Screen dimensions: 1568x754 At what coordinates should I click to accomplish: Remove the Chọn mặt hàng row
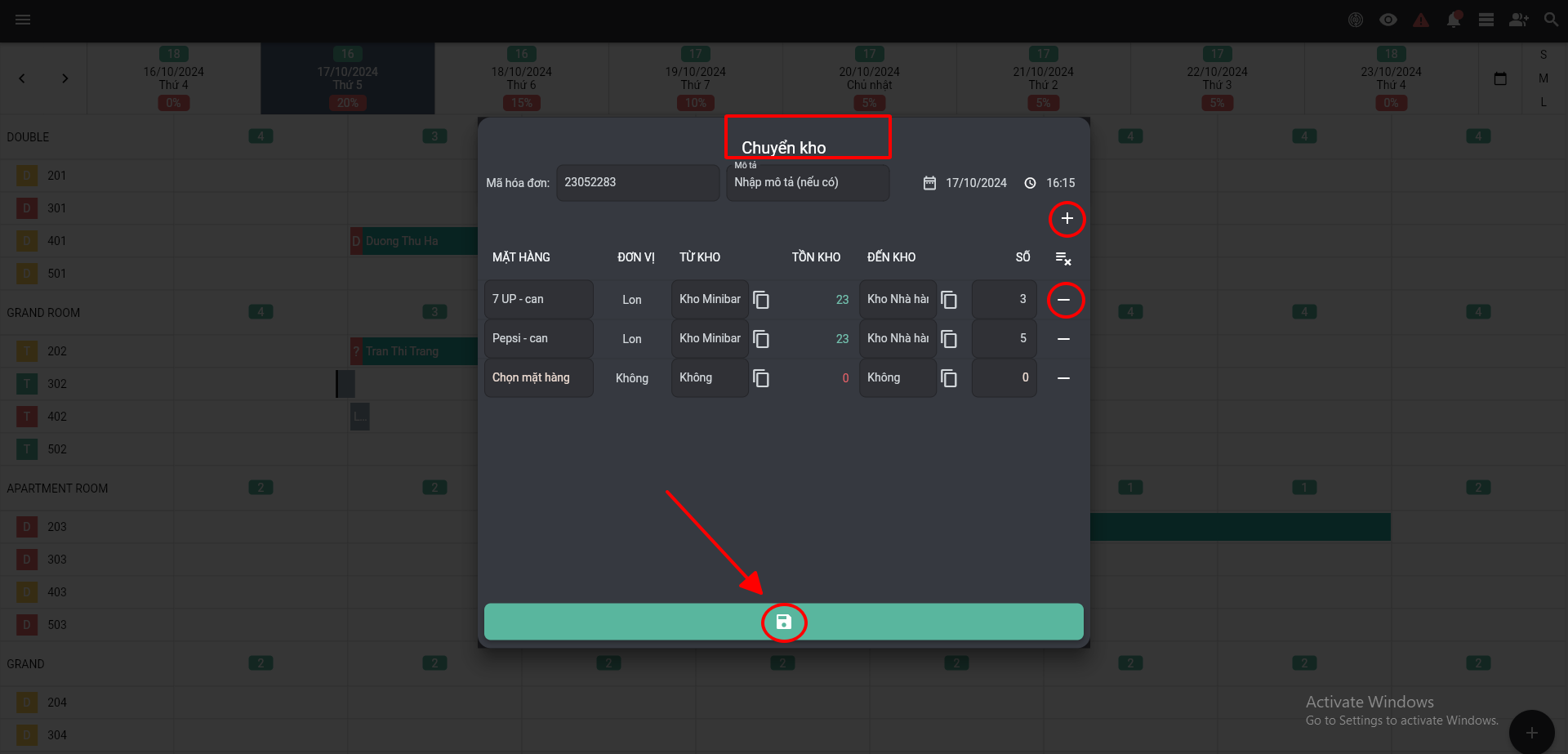1063,378
